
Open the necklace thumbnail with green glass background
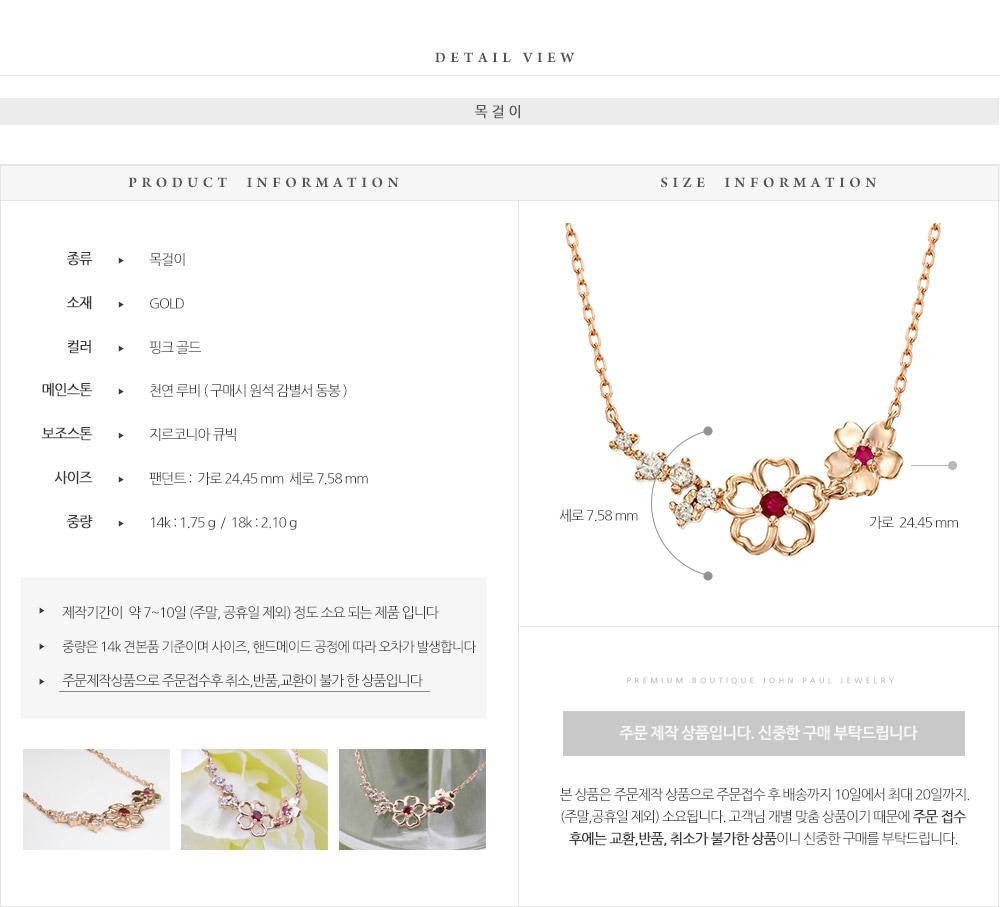413,799
